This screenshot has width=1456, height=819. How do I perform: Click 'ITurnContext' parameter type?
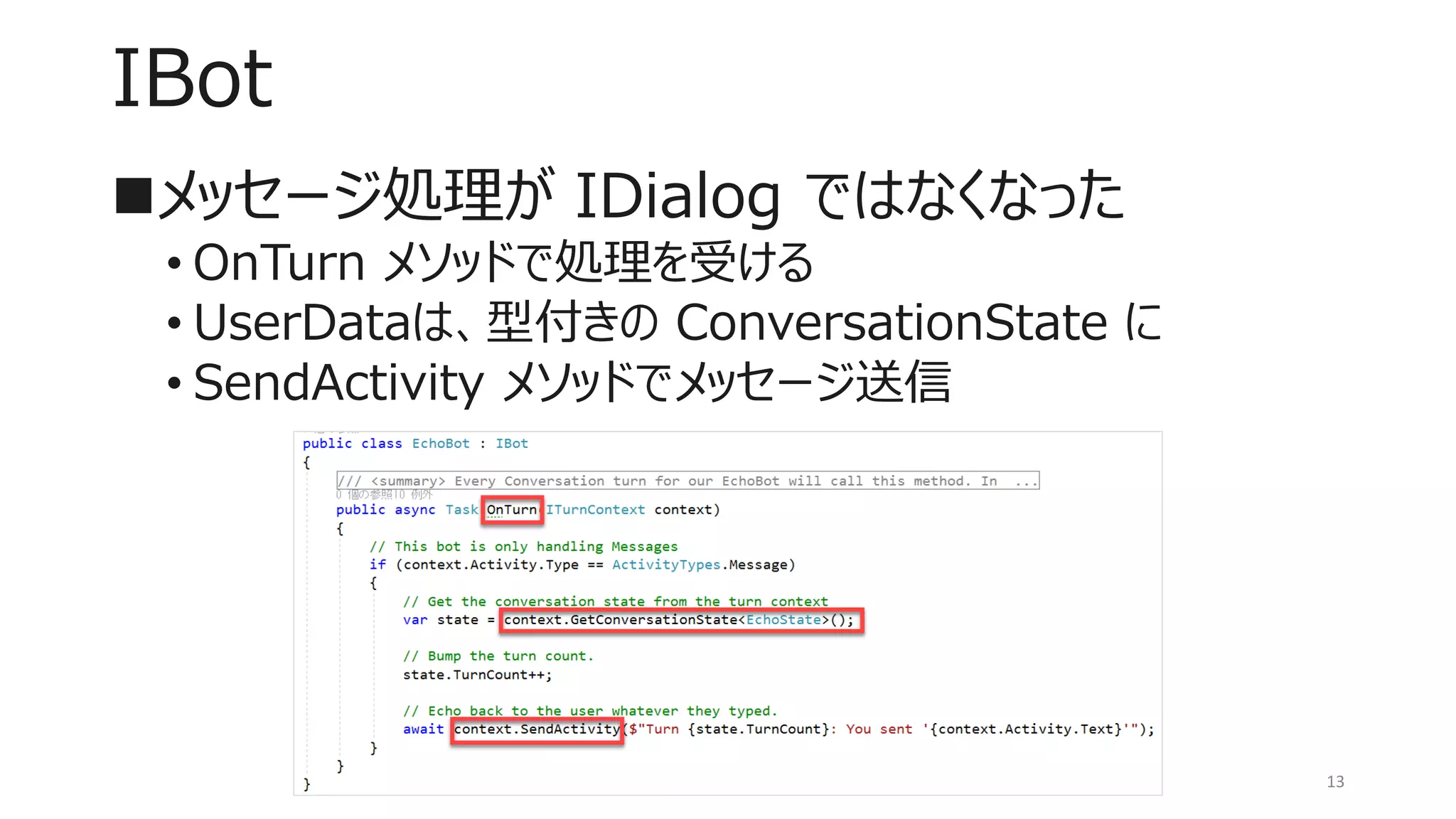tap(596, 510)
